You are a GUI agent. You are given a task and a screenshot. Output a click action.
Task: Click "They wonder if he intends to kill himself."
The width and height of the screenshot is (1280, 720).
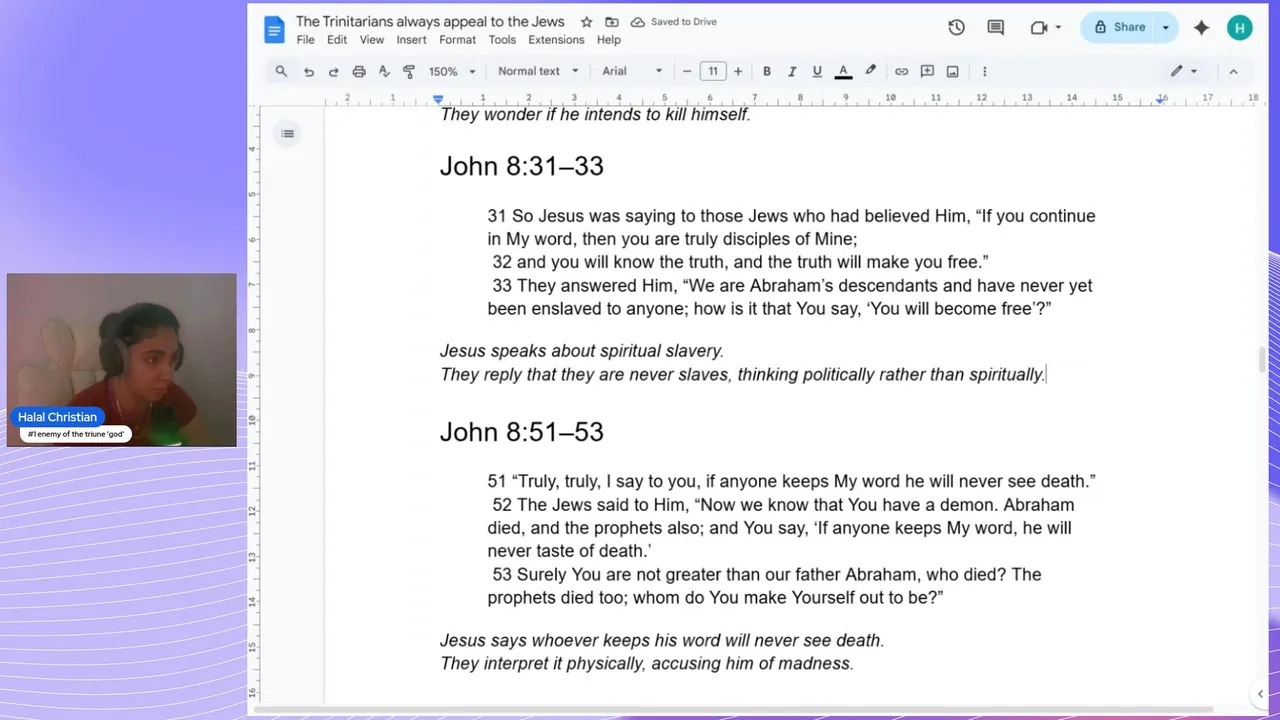click(595, 114)
